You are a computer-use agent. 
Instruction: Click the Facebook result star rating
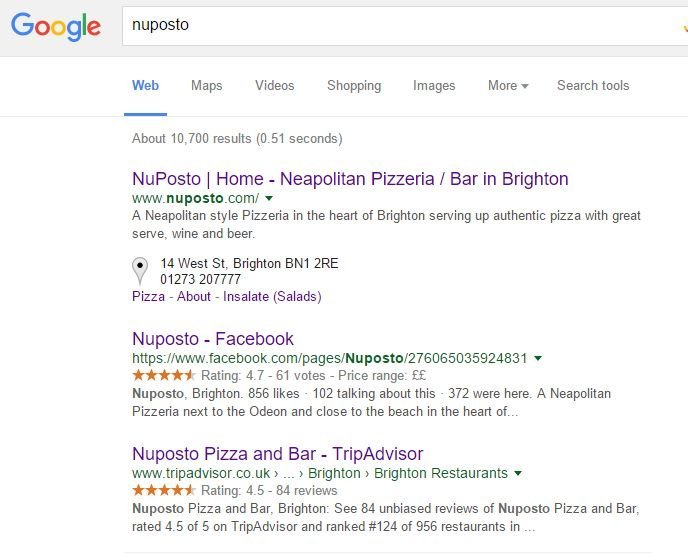point(164,376)
